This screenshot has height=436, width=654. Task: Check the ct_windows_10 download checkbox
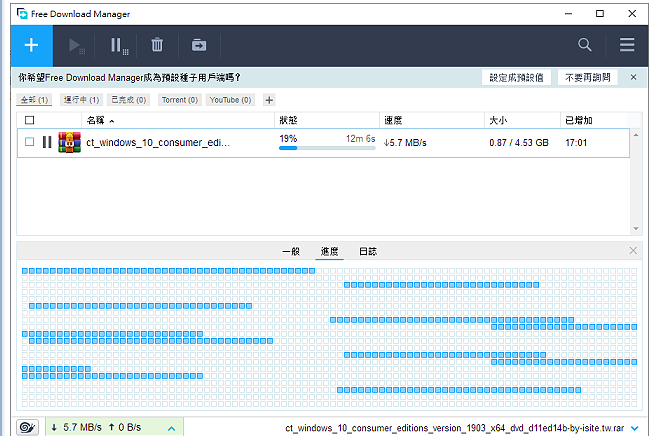[30, 142]
